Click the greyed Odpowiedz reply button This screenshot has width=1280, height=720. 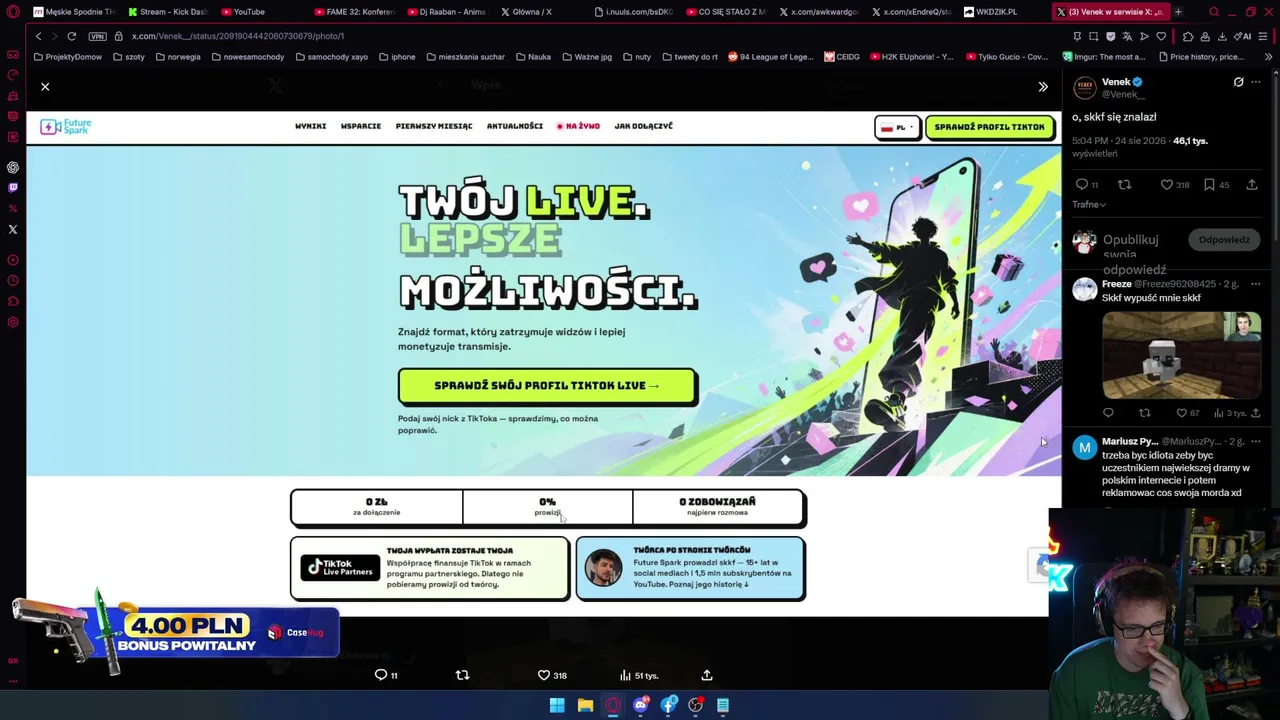click(1224, 240)
